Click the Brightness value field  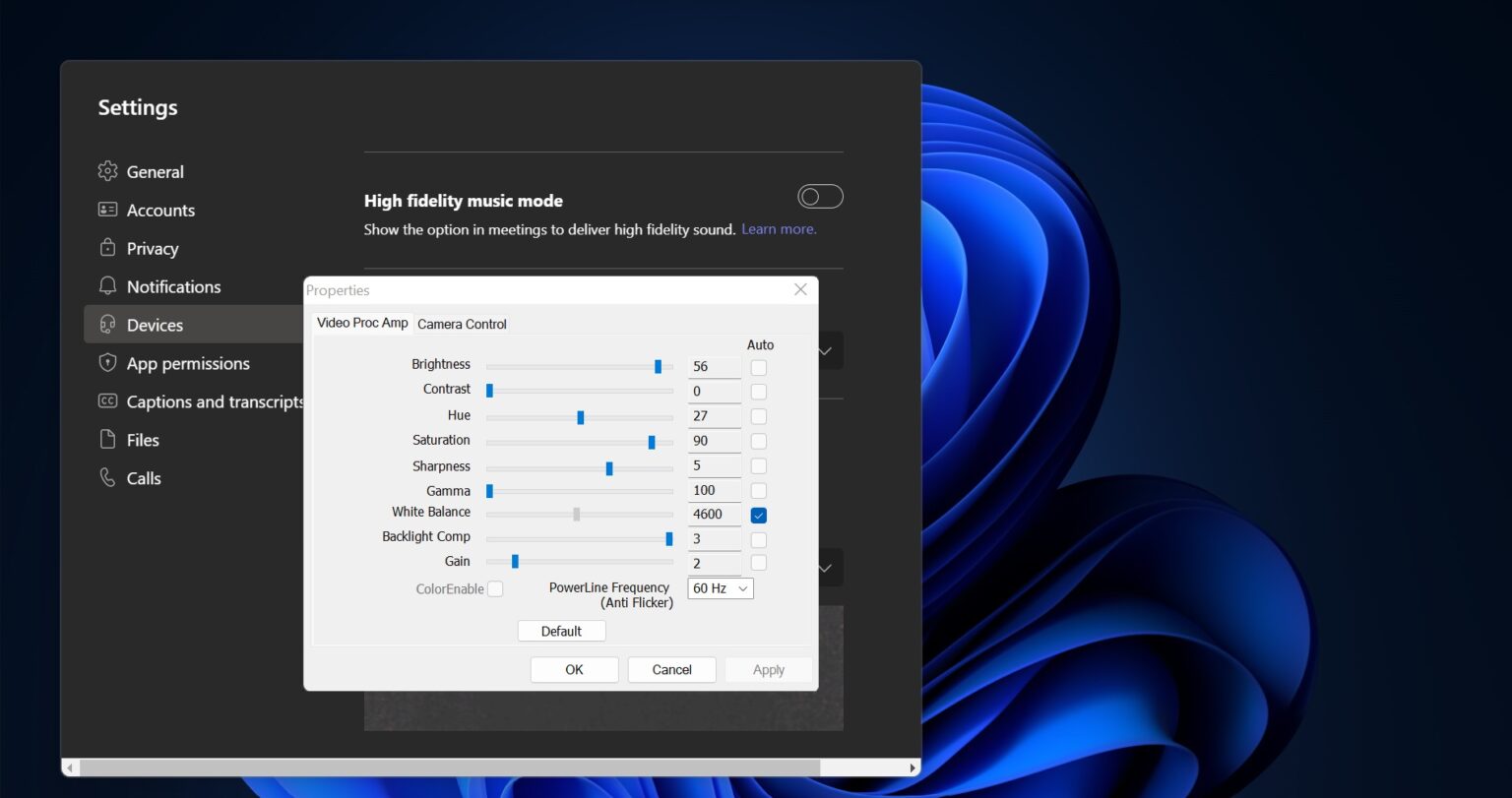tap(714, 366)
